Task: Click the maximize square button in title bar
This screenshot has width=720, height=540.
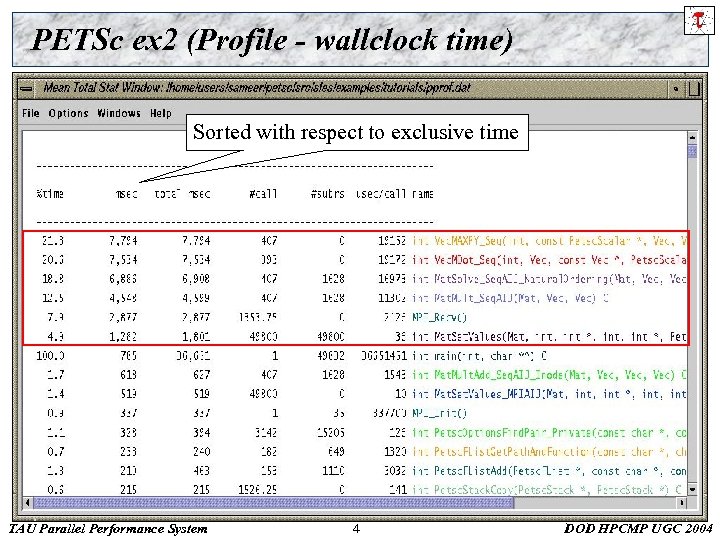Action: pyautogui.click(x=693, y=89)
